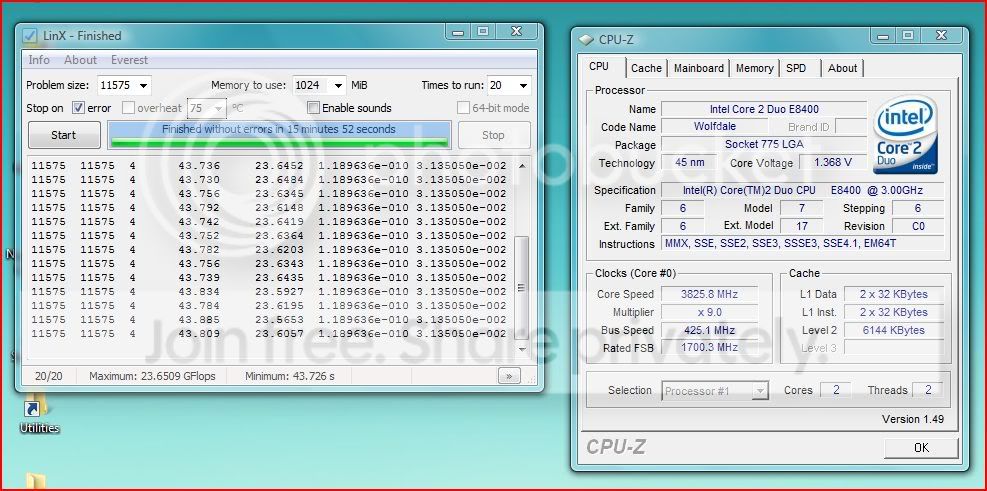Click the 20/20 status bar counter
Image resolution: width=987 pixels, height=491 pixels.
47,376
